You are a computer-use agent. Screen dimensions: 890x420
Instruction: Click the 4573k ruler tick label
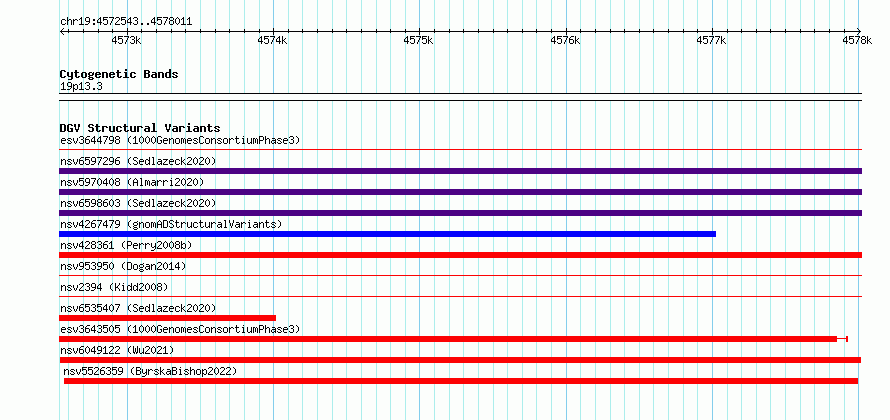126,40
